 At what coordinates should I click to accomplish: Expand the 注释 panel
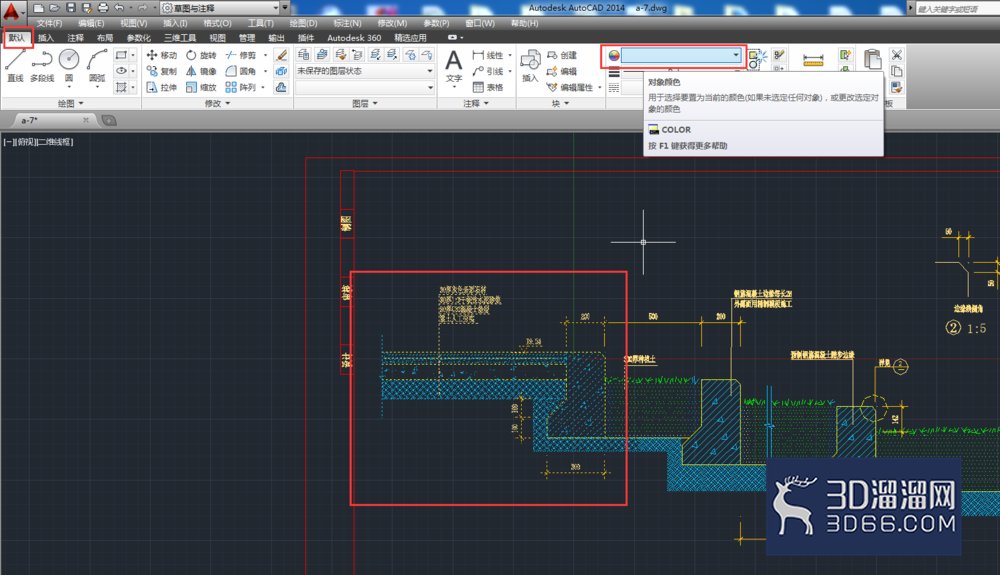click(476, 103)
